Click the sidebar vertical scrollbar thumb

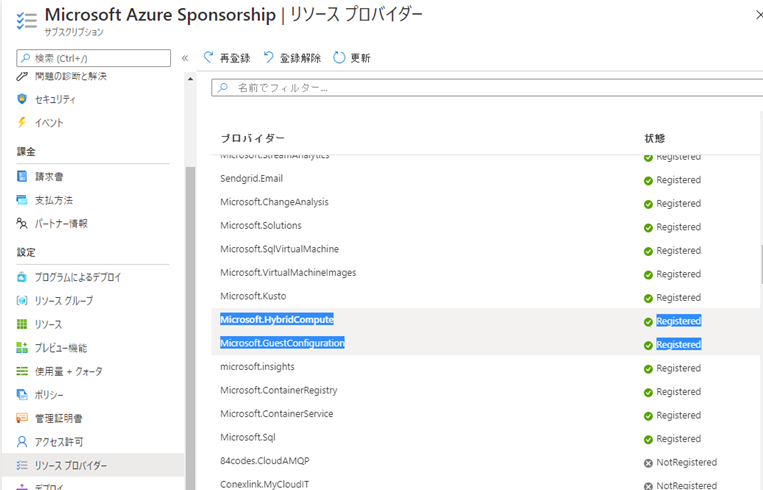tap(190, 328)
